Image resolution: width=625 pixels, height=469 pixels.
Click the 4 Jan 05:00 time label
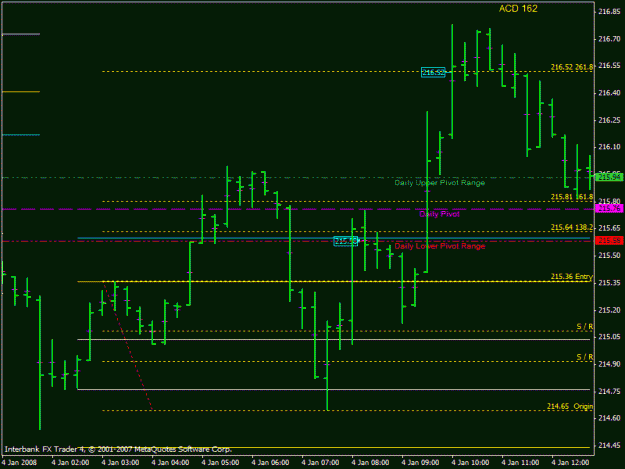pos(220,463)
